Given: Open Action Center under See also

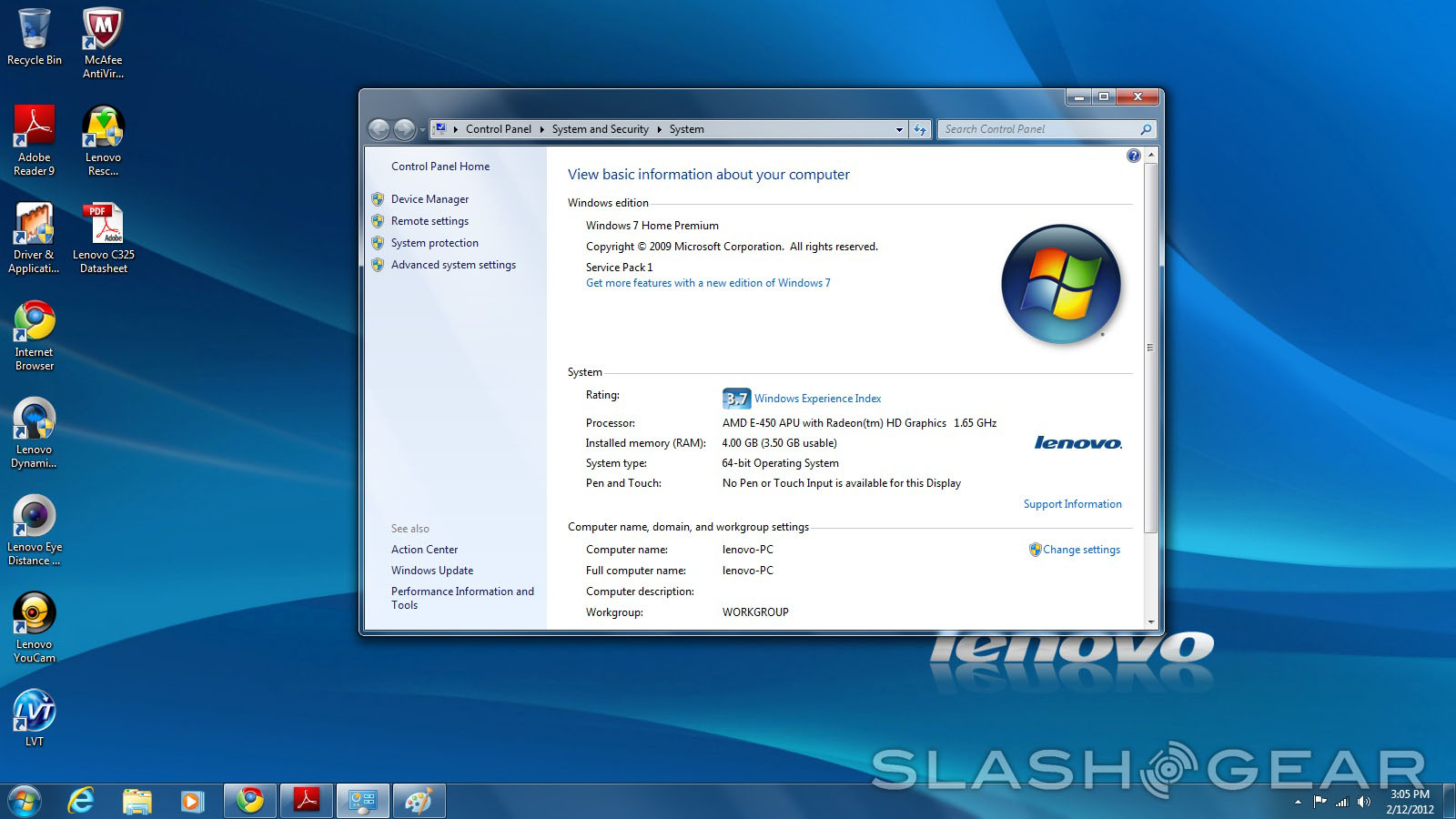Looking at the screenshot, I should pos(424,550).
